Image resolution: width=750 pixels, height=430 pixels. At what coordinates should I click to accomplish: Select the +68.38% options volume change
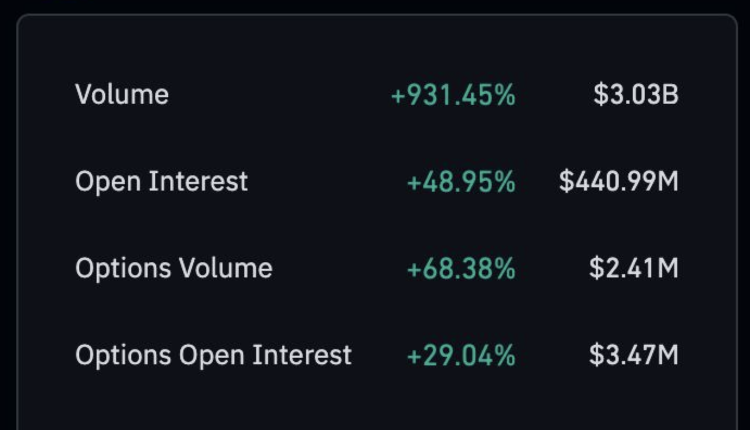coord(461,269)
